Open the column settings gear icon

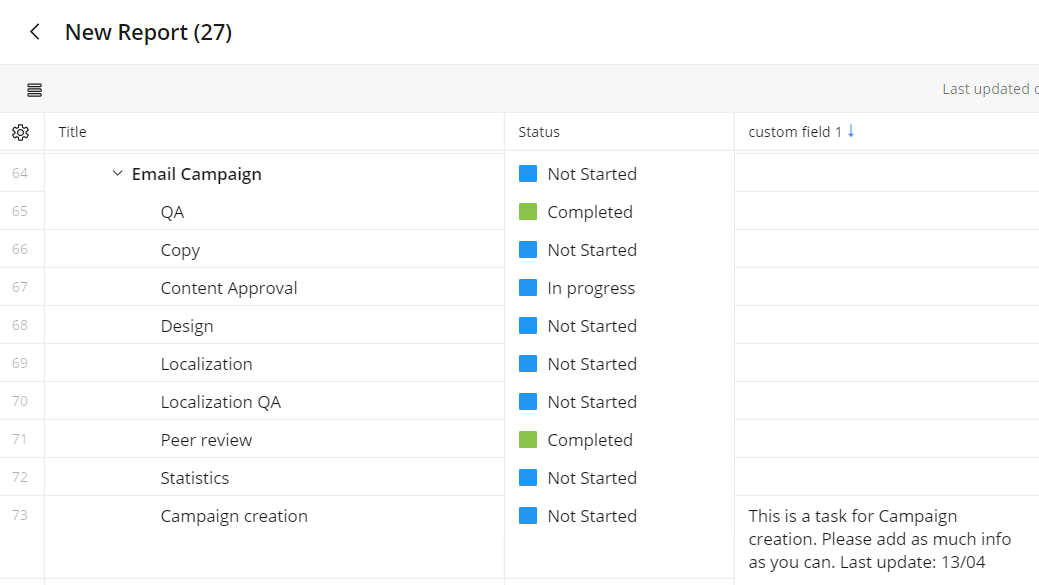point(21,132)
